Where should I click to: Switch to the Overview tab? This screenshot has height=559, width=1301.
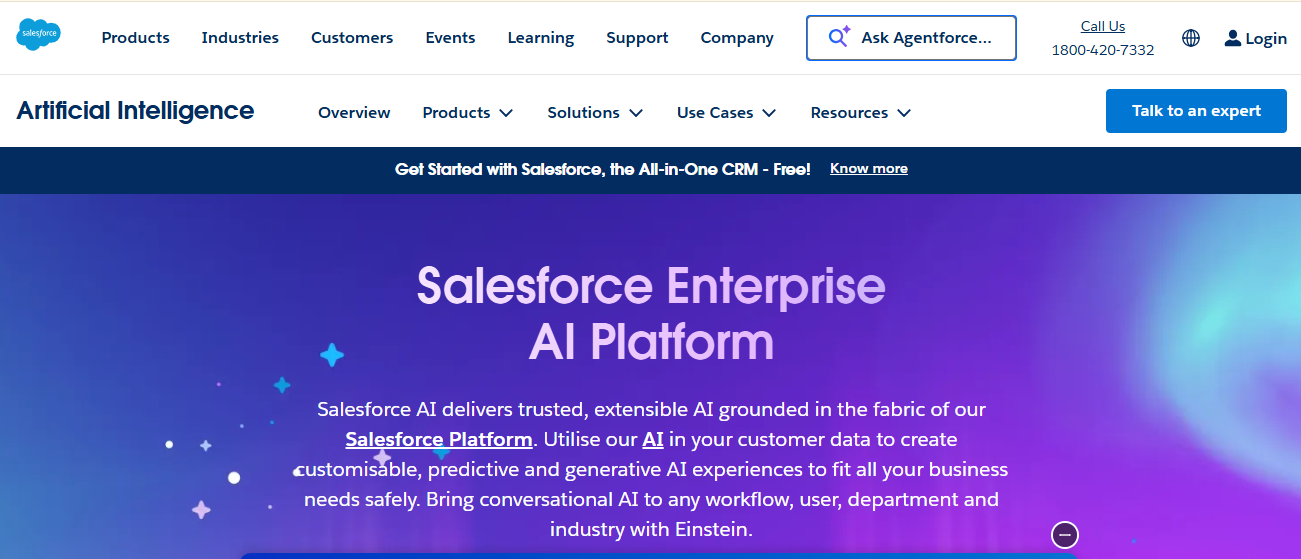point(354,113)
